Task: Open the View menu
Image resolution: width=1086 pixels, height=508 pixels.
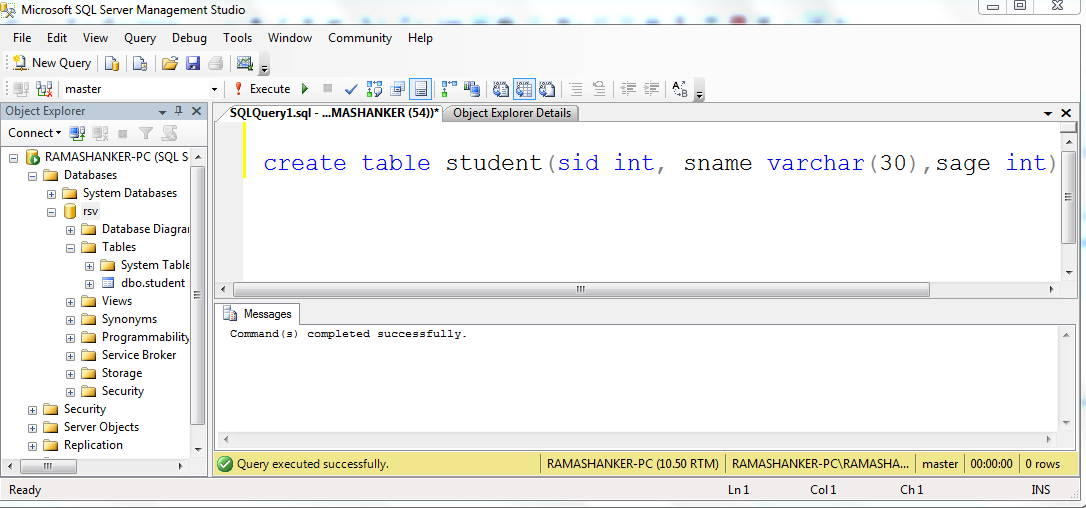Action: pos(96,38)
